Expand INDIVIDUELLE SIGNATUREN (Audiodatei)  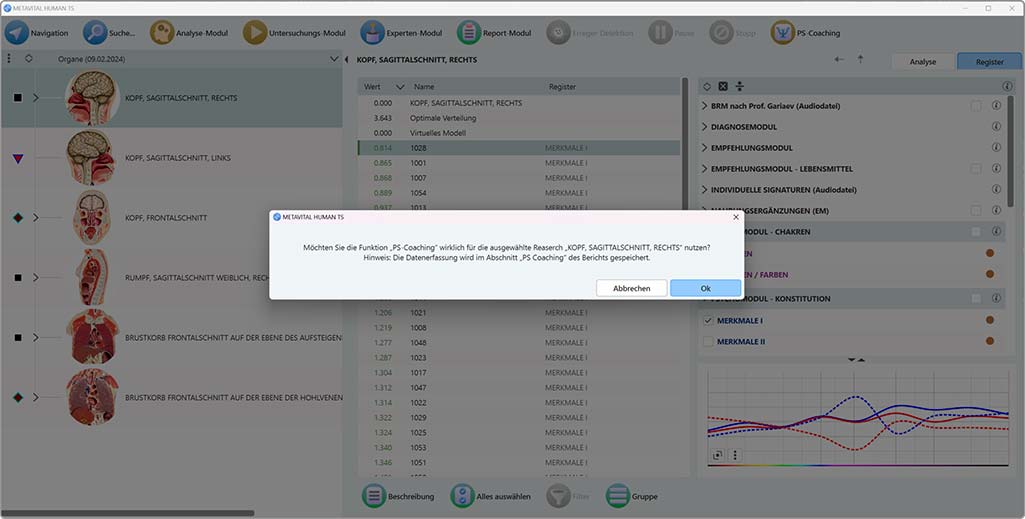point(704,190)
